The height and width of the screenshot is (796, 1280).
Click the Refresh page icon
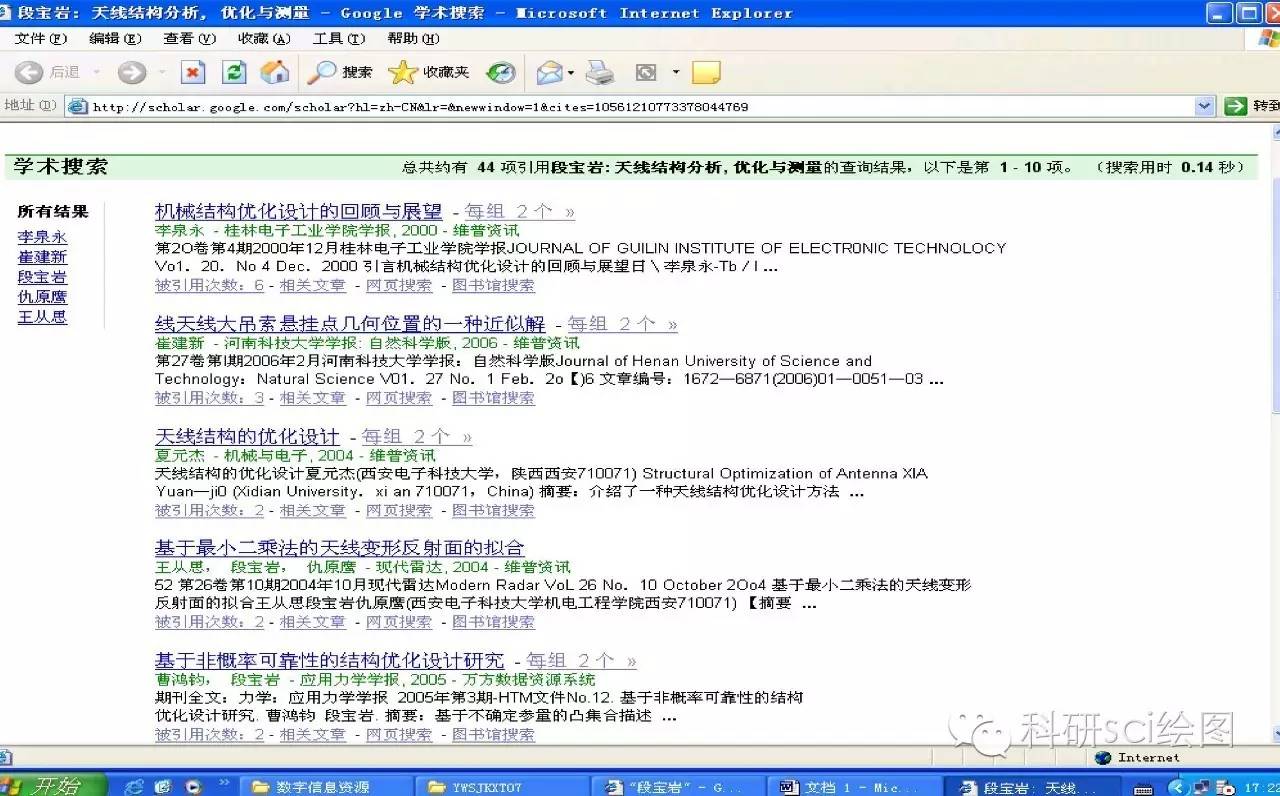(234, 72)
